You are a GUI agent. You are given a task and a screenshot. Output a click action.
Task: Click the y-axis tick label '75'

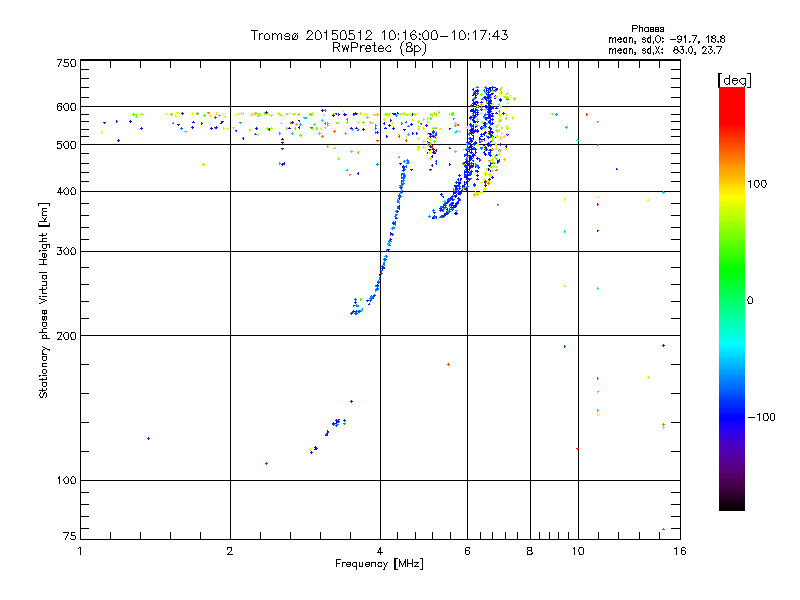click(x=70, y=536)
